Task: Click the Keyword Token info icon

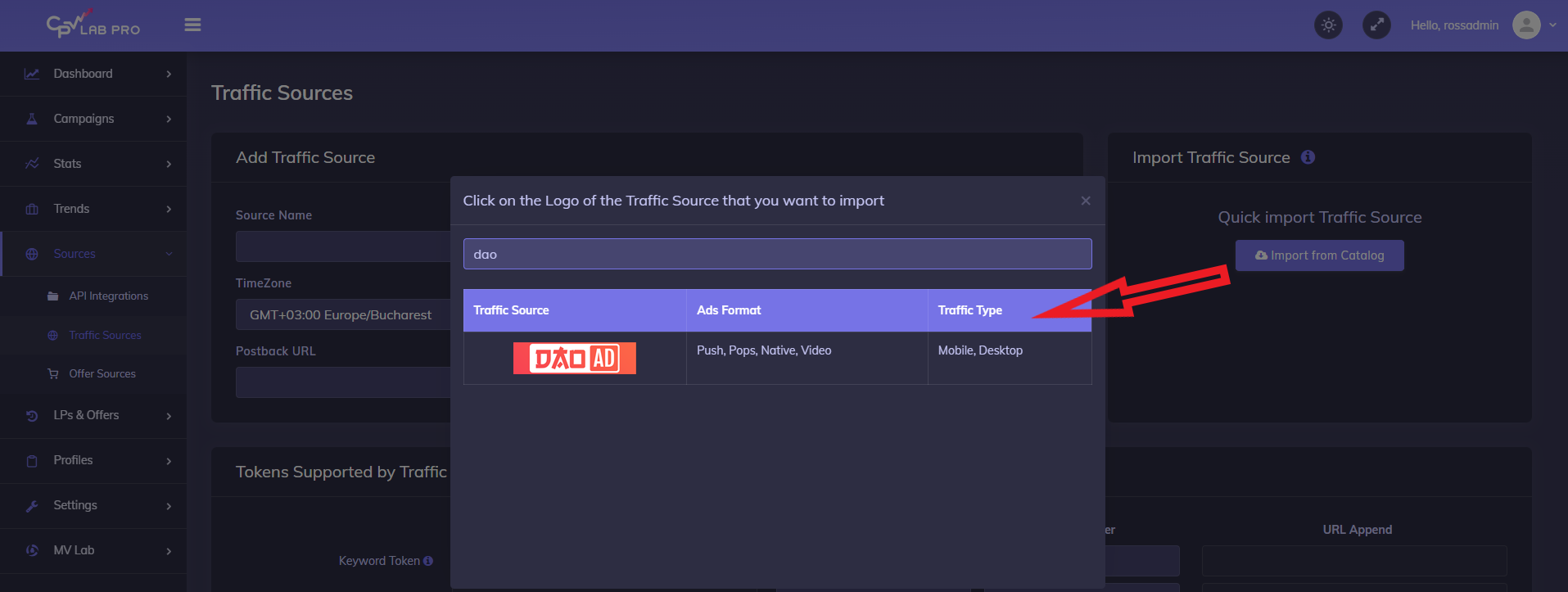Action: pos(428,561)
